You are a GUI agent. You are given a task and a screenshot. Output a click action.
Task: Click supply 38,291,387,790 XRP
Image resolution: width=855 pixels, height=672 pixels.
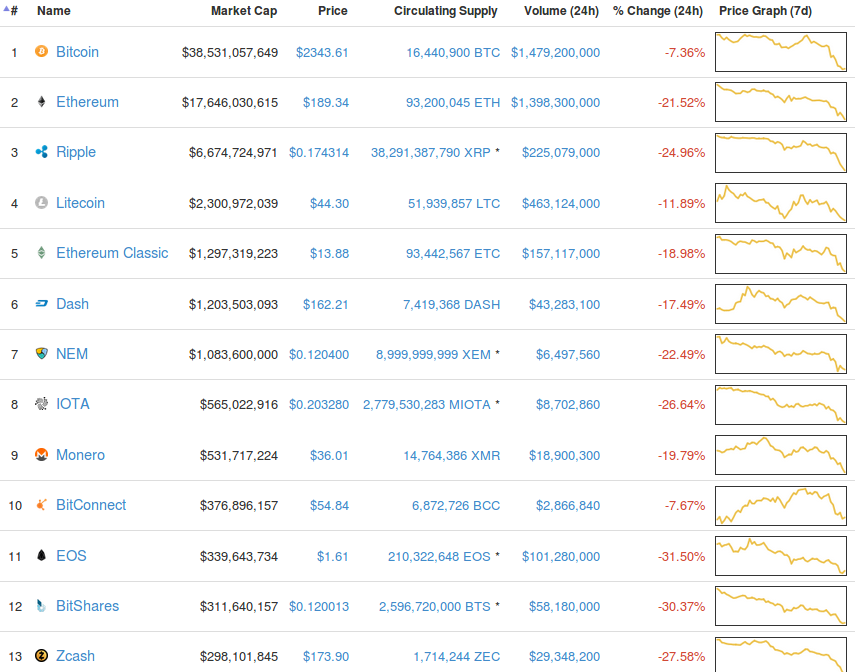(x=430, y=153)
